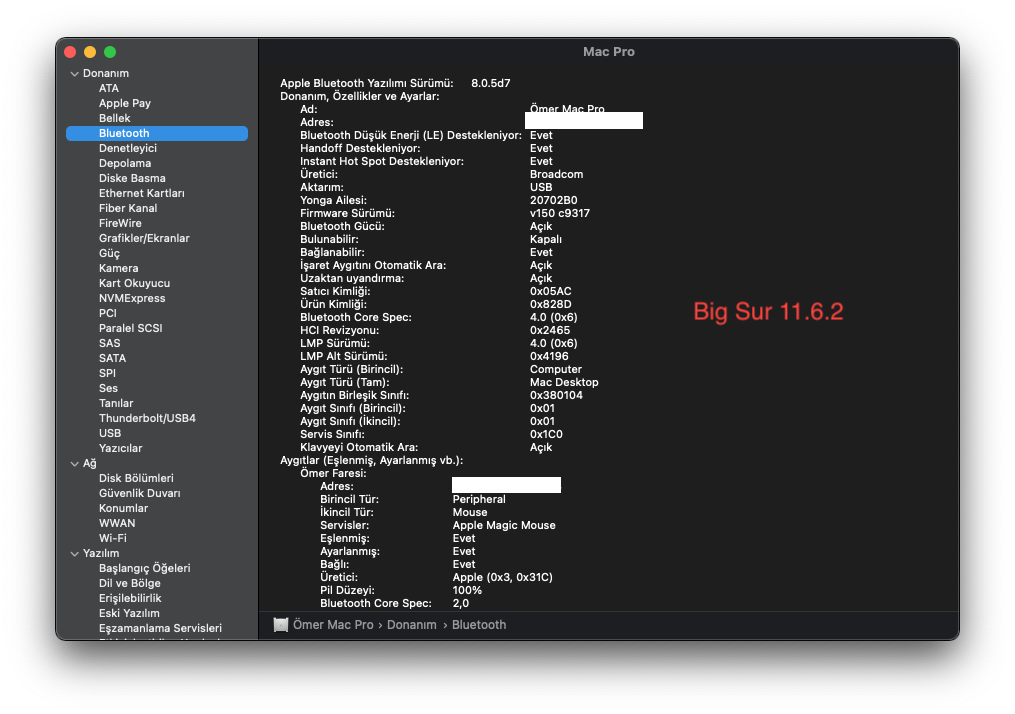Open NVMExpress in the sidebar
The image size is (1015, 714).
[131, 298]
